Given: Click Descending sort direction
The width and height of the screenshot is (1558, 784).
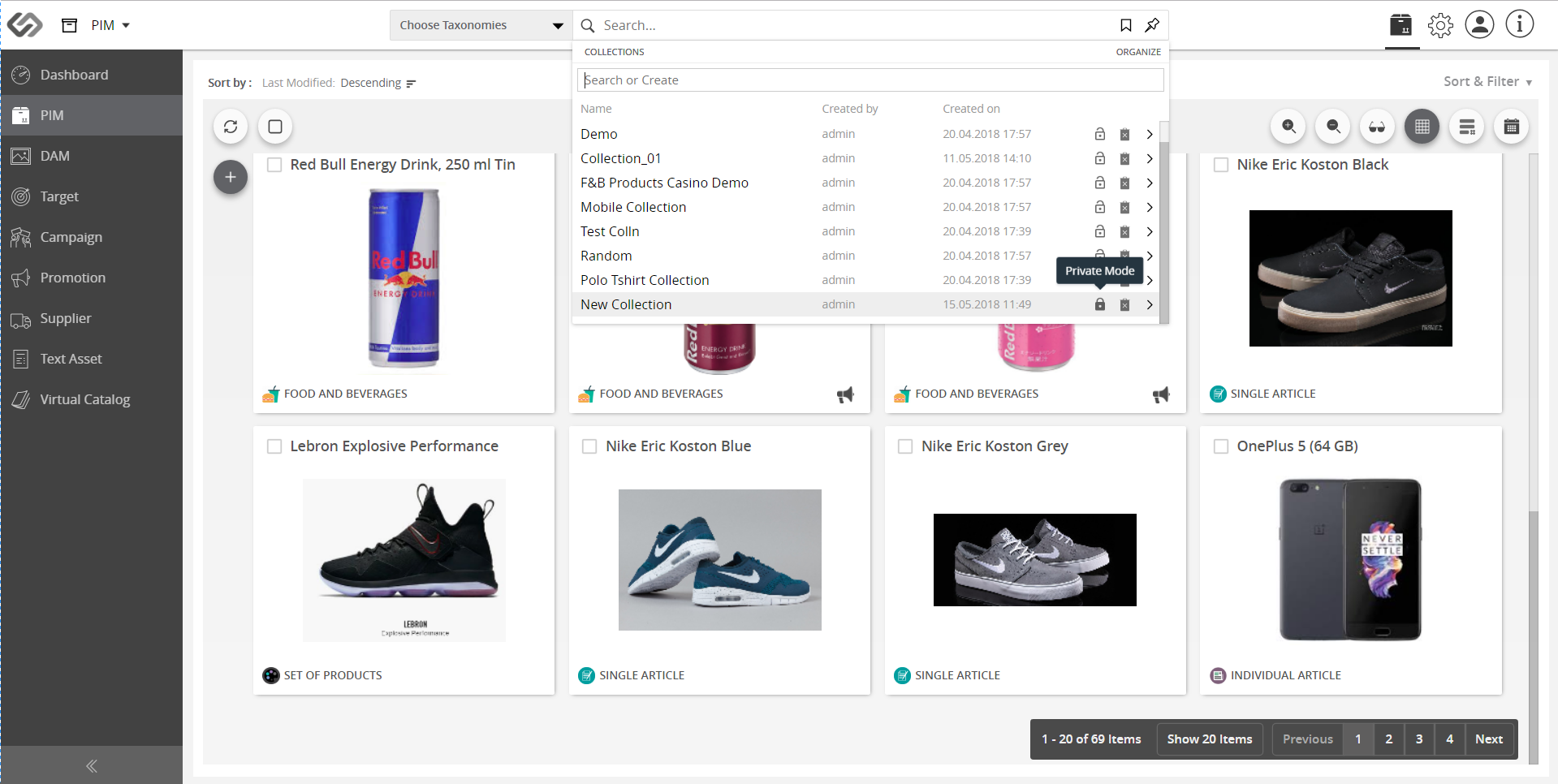Looking at the screenshot, I should [x=371, y=83].
